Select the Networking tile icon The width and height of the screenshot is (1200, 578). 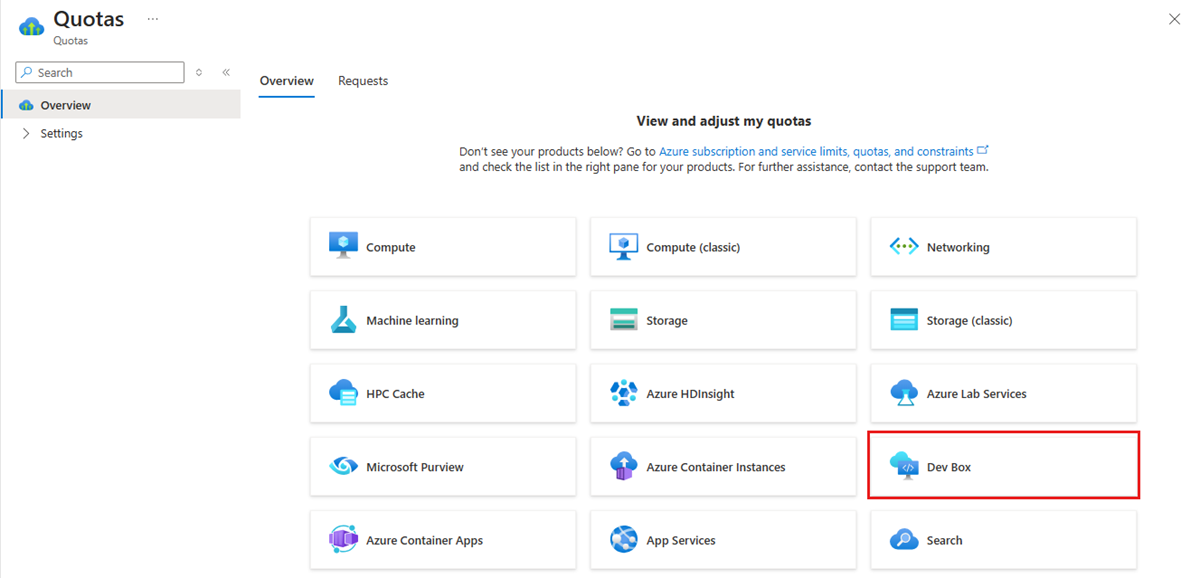click(904, 247)
